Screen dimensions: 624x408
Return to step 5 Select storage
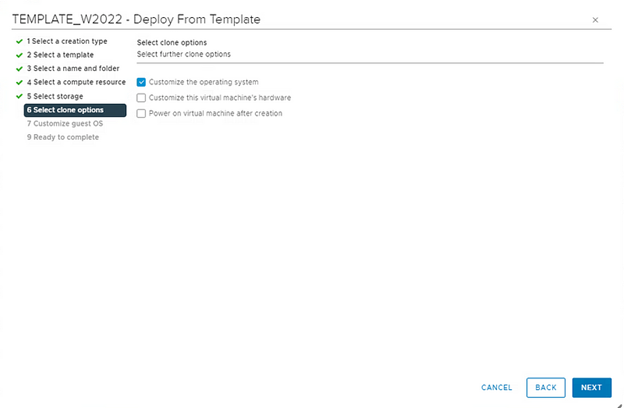[x=57, y=96]
